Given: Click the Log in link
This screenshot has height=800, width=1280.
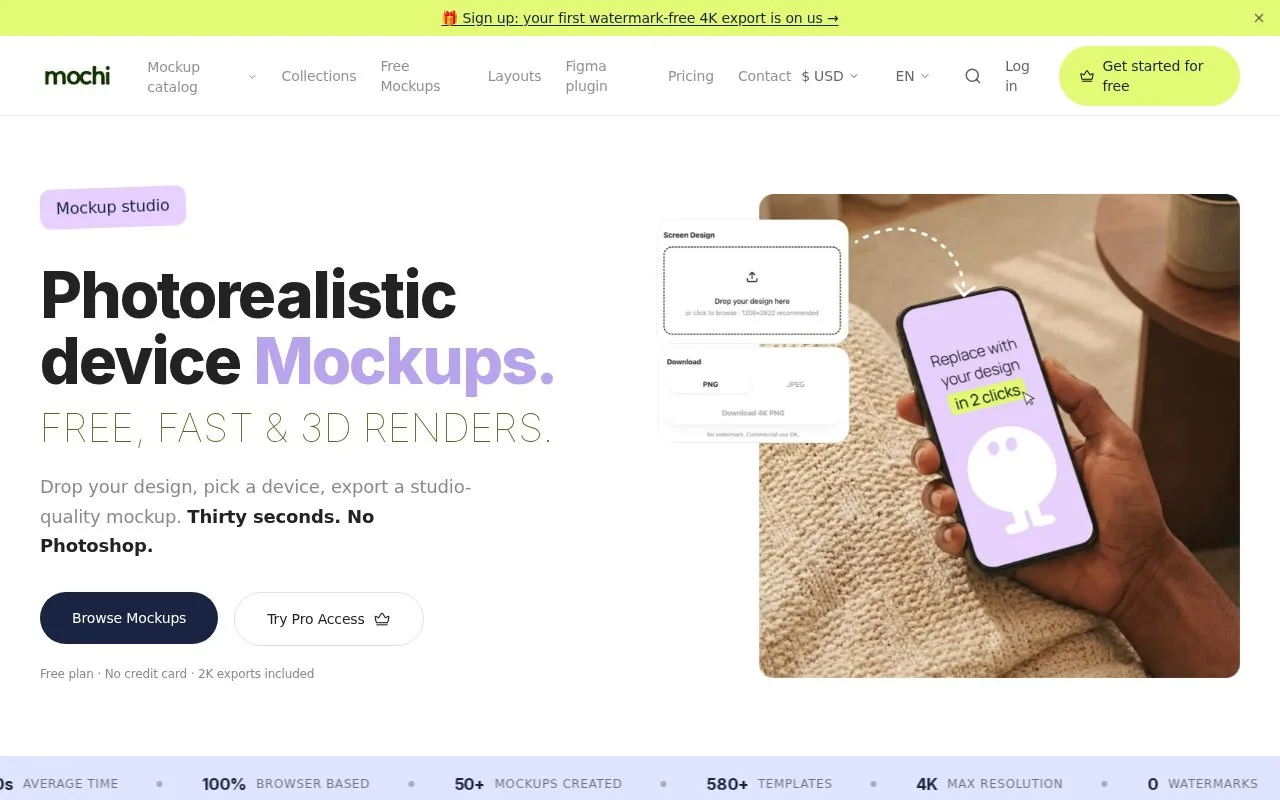Looking at the screenshot, I should (1017, 76).
